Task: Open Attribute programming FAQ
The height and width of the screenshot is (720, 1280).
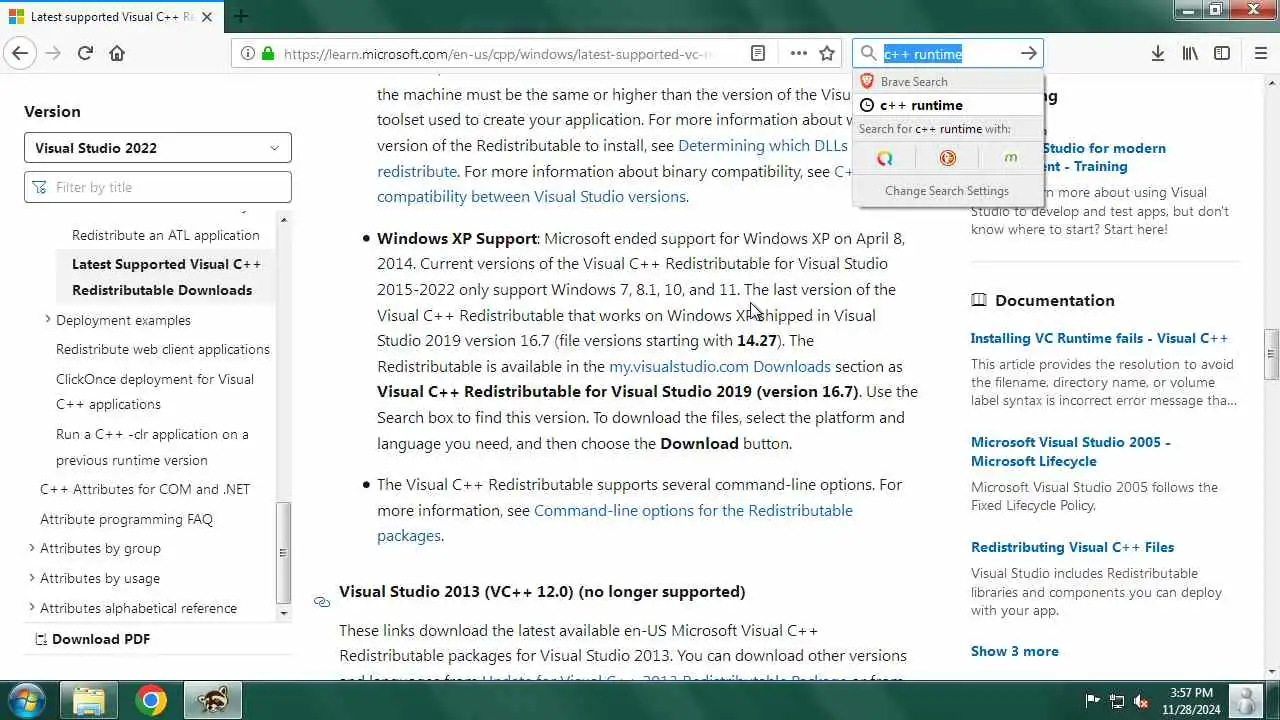Action: (126, 519)
